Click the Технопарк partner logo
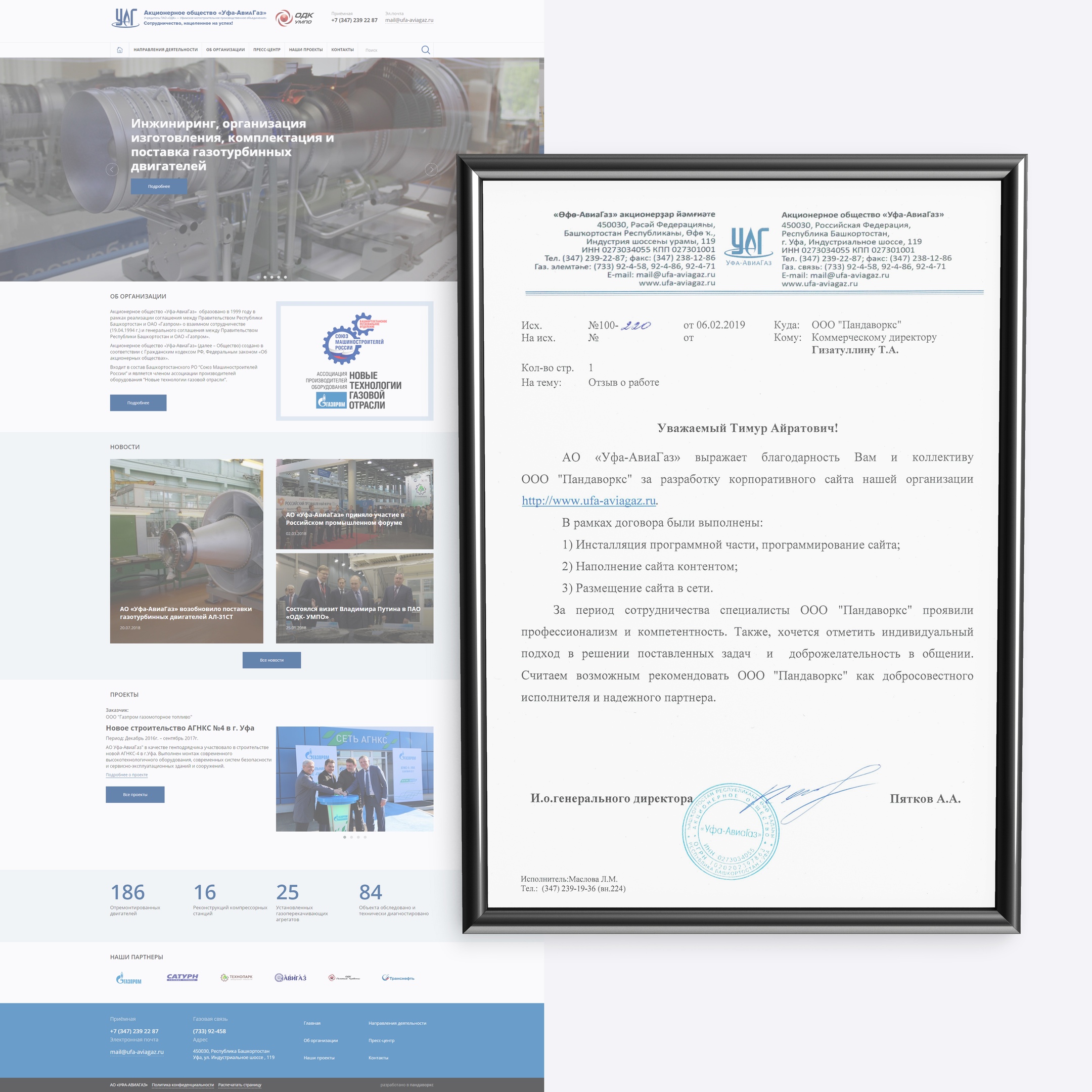Viewport: 1092px width, 1092px height. point(236,977)
